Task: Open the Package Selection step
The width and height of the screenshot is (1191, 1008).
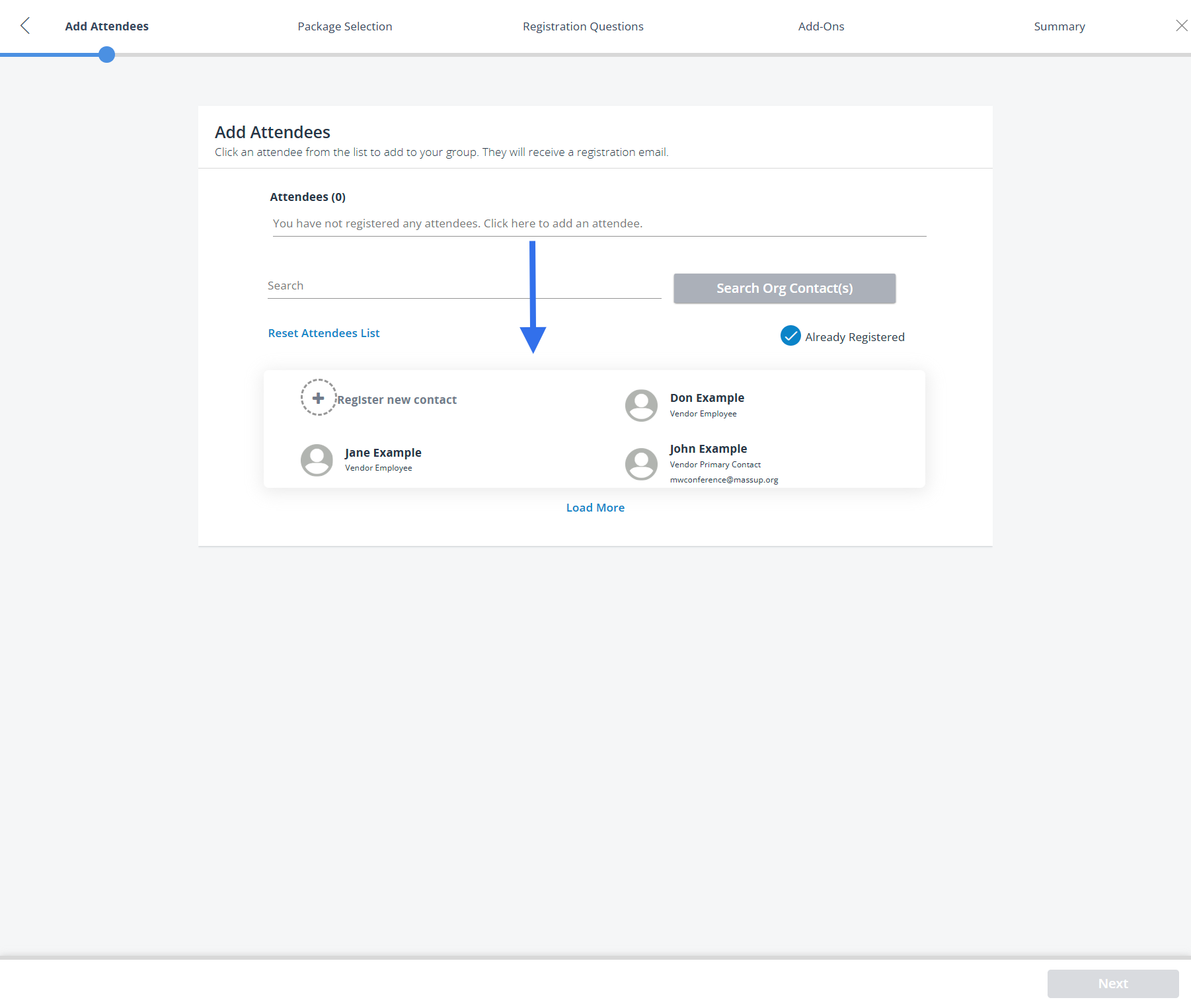Action: (x=345, y=26)
